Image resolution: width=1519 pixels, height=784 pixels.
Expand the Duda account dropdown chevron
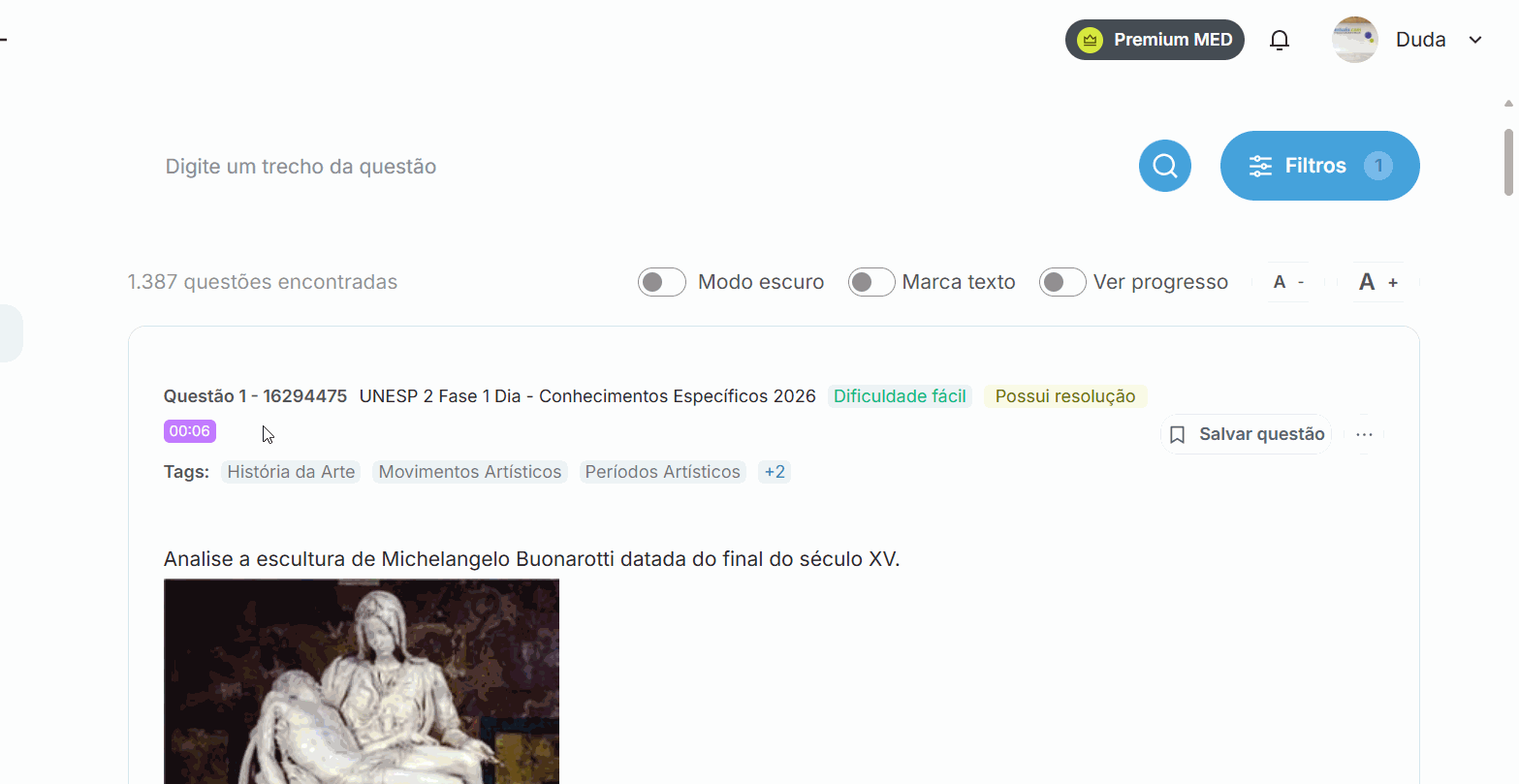1475,40
